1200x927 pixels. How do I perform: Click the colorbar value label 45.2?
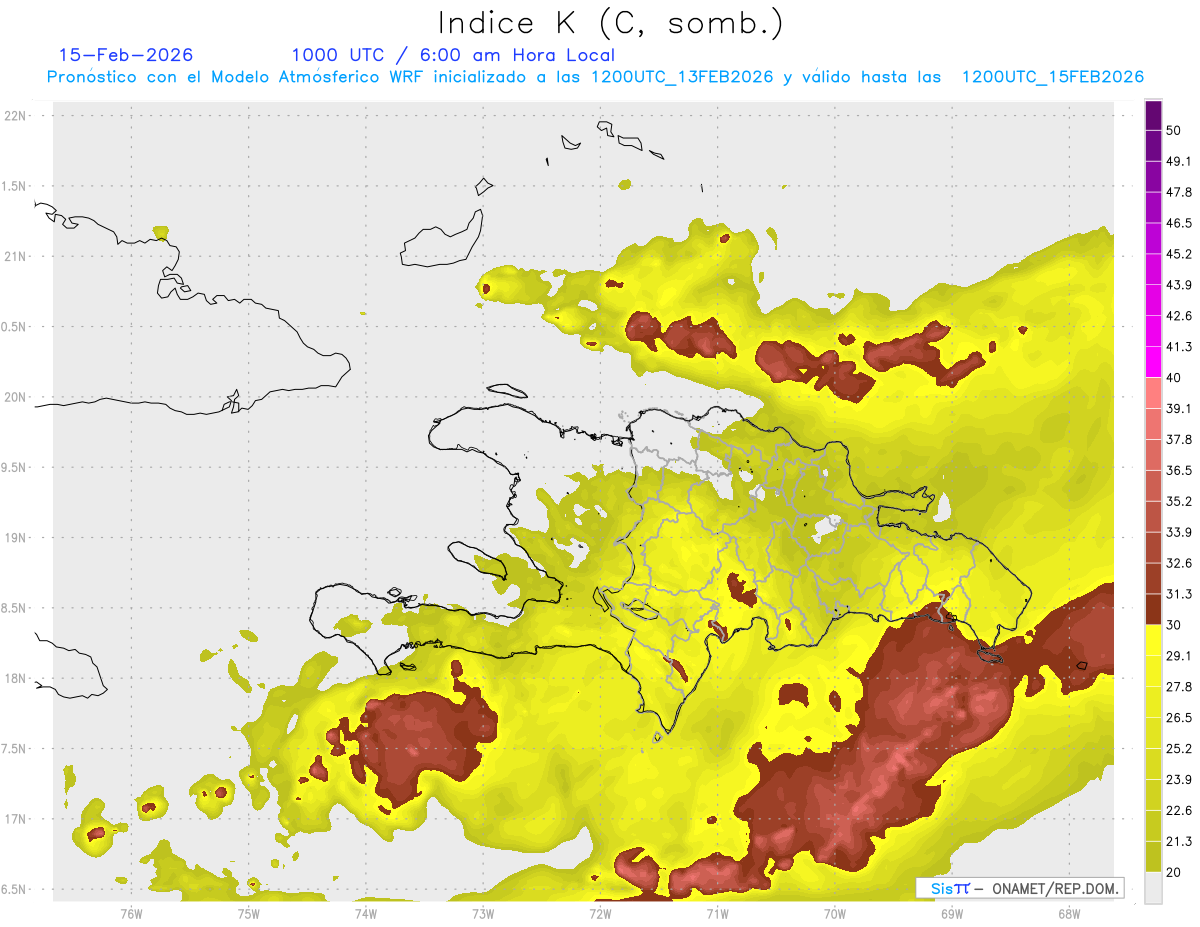coord(1178,254)
